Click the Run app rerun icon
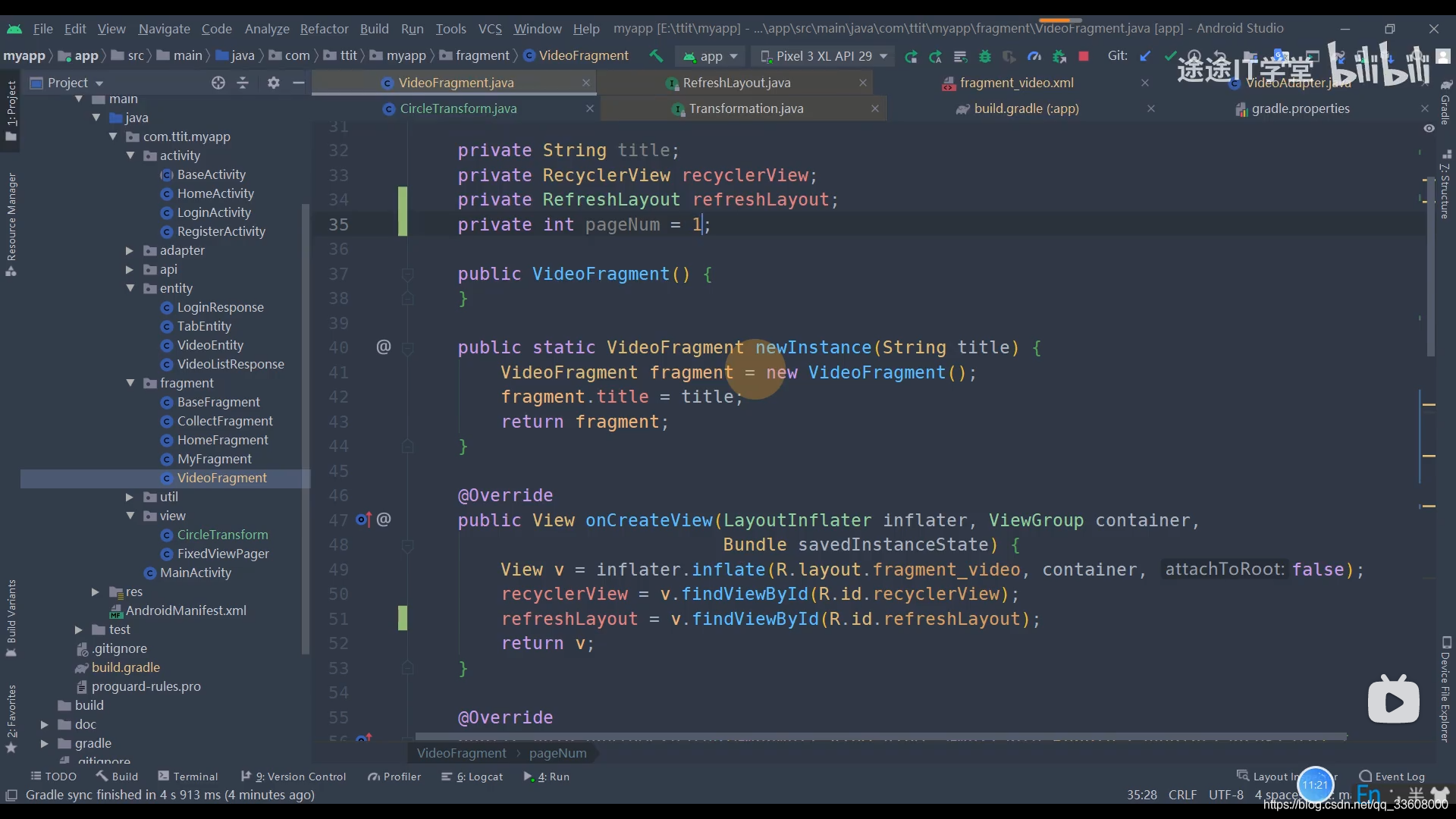 [x=911, y=56]
